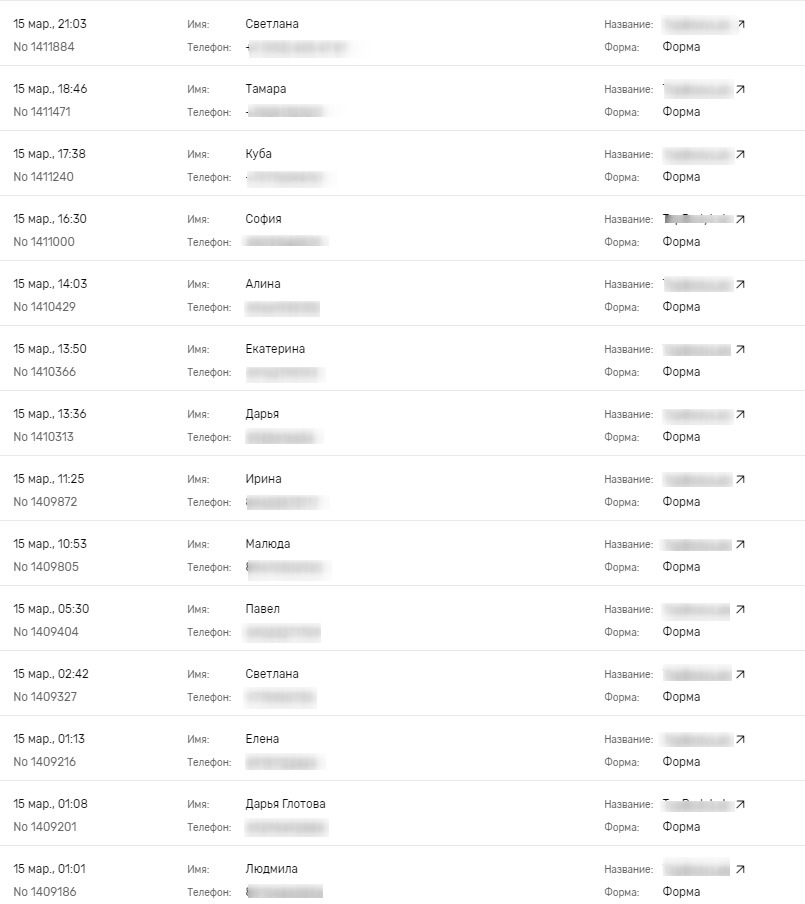Open lead row dated 15 мар., 16:30
The width and height of the screenshot is (805, 904).
coord(402,228)
